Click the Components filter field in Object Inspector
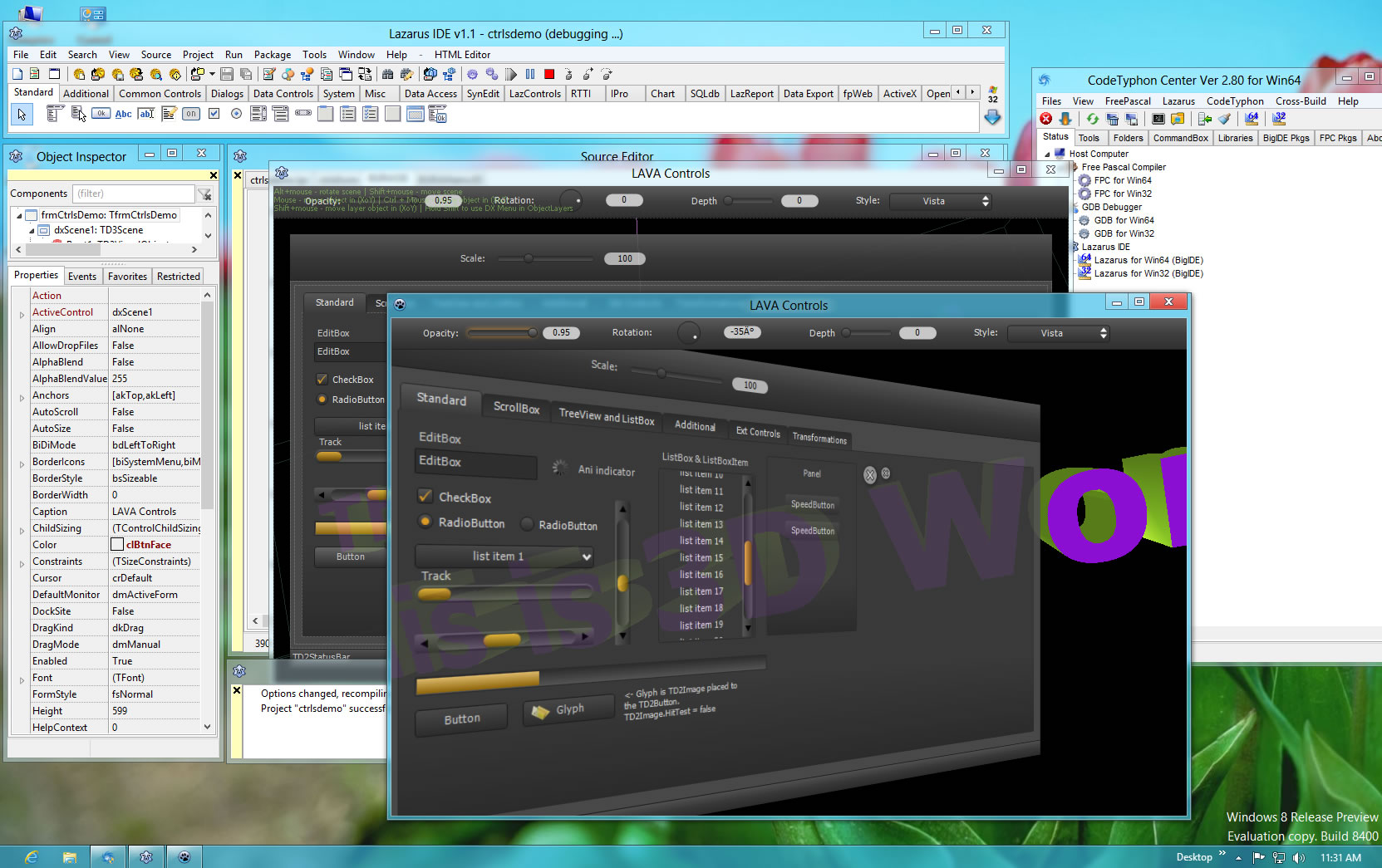Screen dimensions: 1382x868 [133, 194]
